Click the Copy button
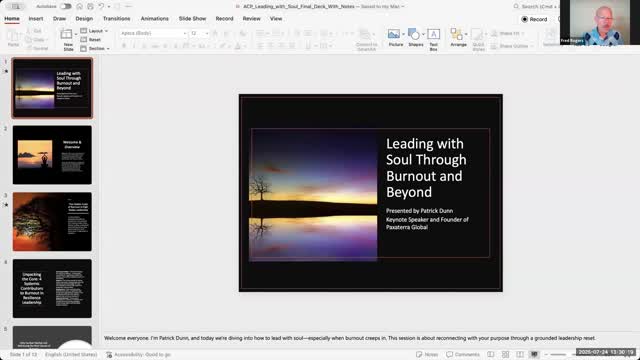The height and width of the screenshot is (360, 640). [x=35, y=40]
